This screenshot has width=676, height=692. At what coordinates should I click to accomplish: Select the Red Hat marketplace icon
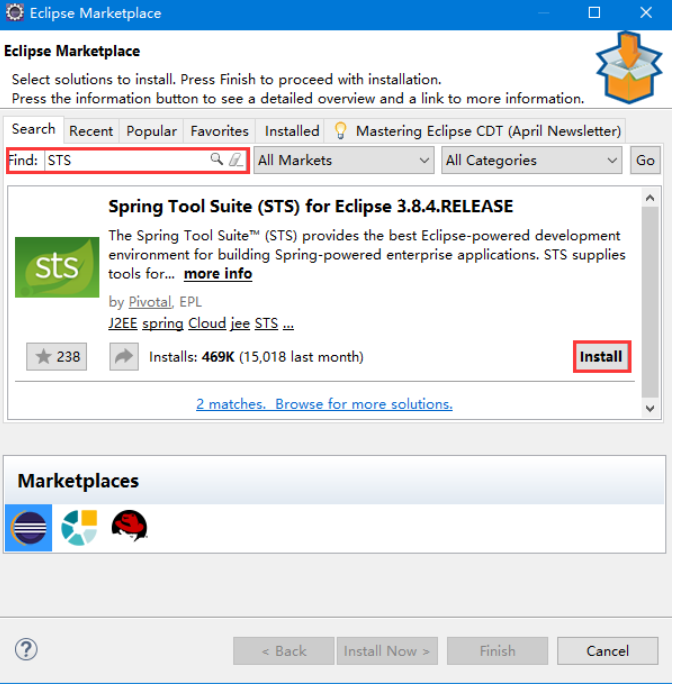point(130,528)
